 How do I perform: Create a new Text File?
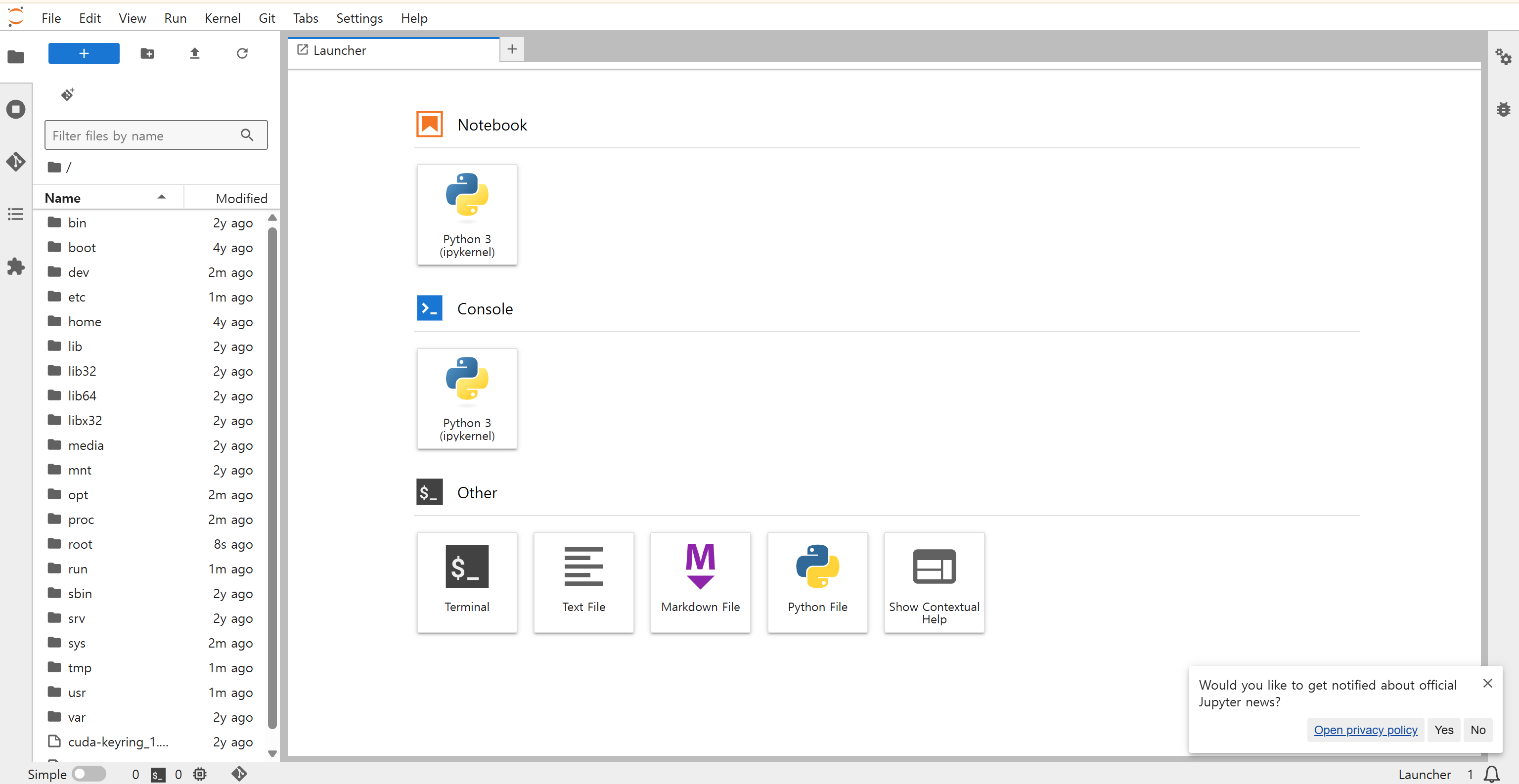point(584,582)
